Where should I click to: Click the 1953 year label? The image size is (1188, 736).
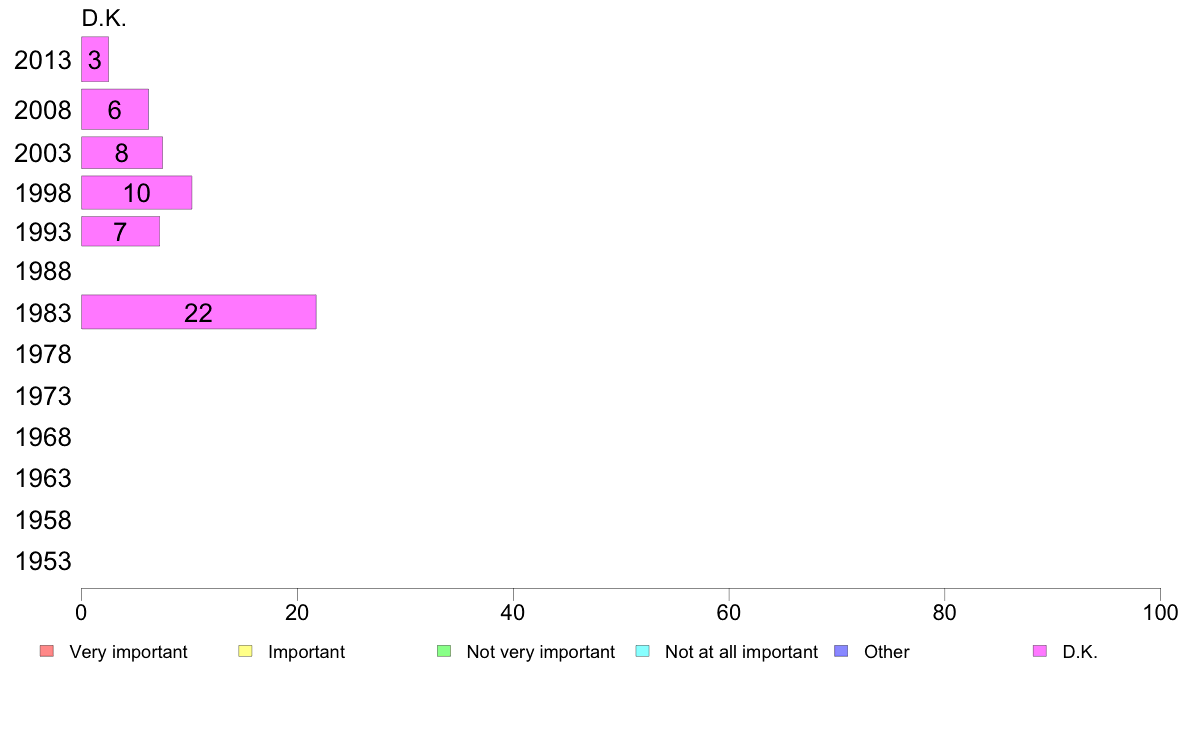pos(43,562)
